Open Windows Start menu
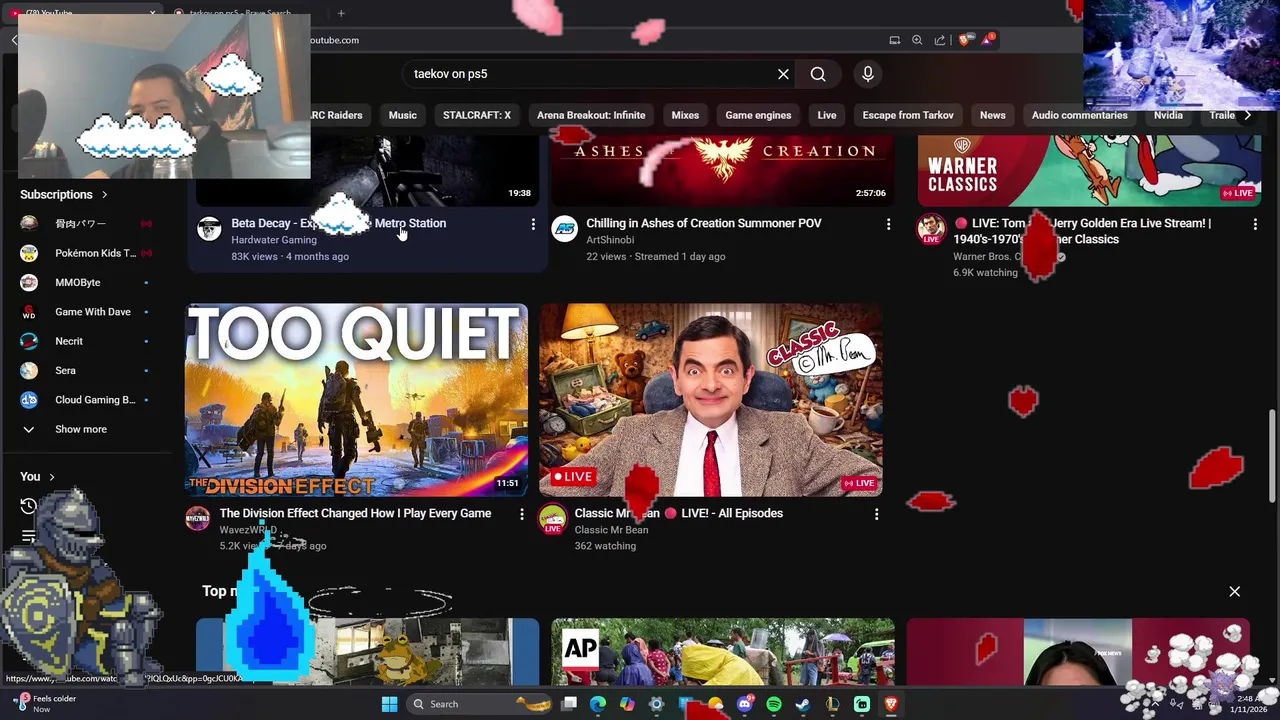Image resolution: width=1280 pixels, height=720 pixels. 389,704
